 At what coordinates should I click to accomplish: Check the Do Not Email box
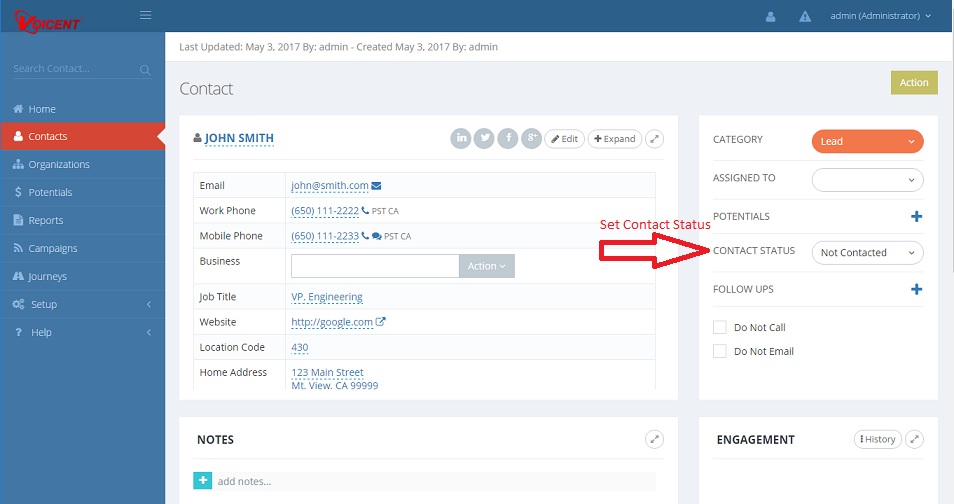coord(719,351)
